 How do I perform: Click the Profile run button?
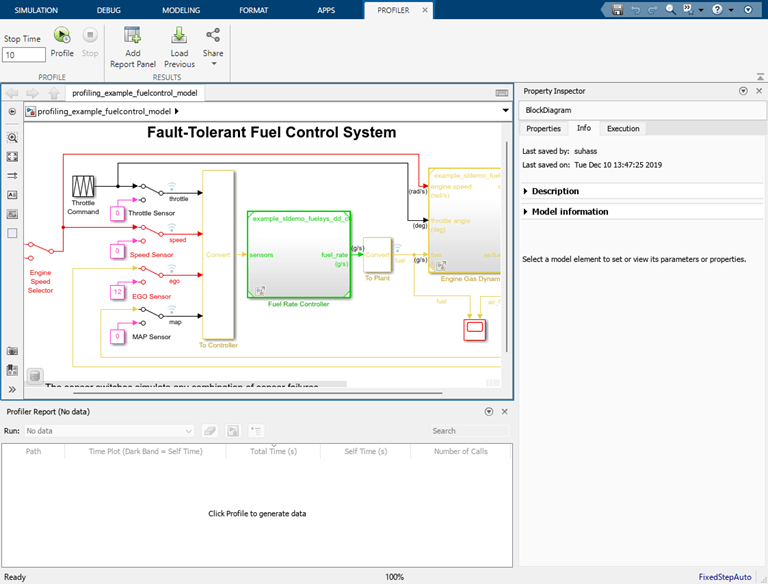pyautogui.click(x=62, y=35)
